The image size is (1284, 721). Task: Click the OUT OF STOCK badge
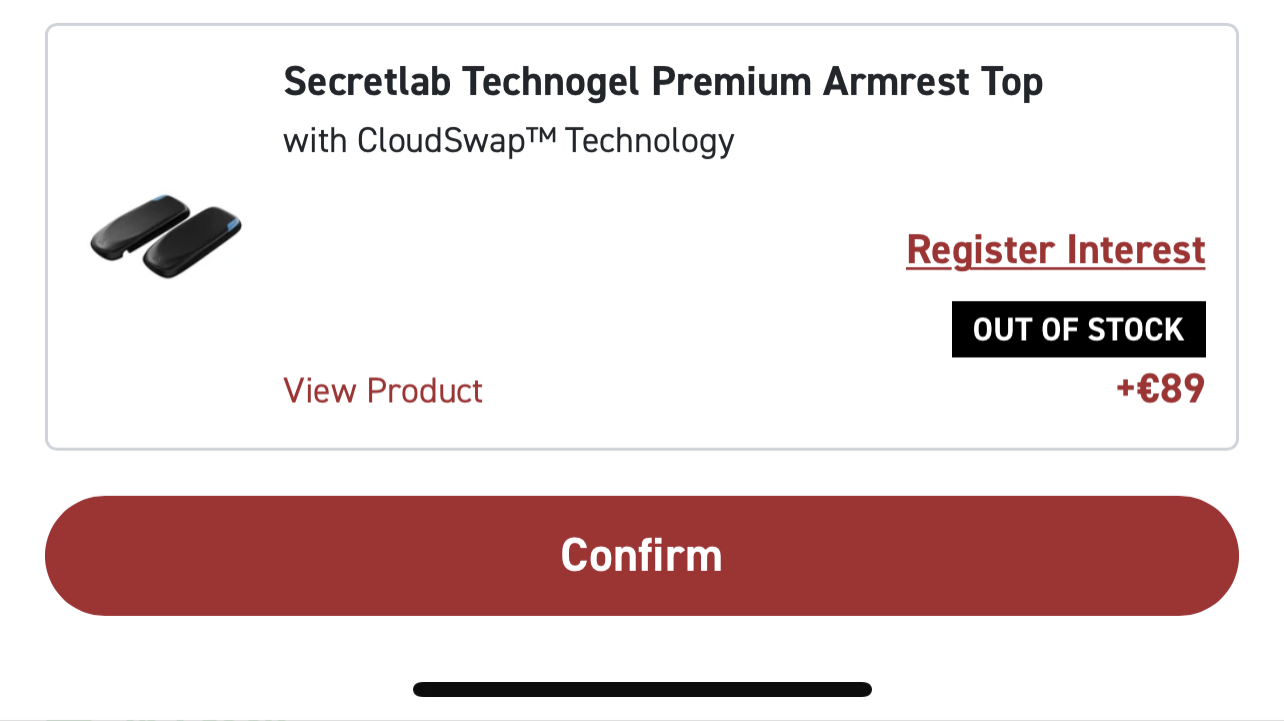1078,329
